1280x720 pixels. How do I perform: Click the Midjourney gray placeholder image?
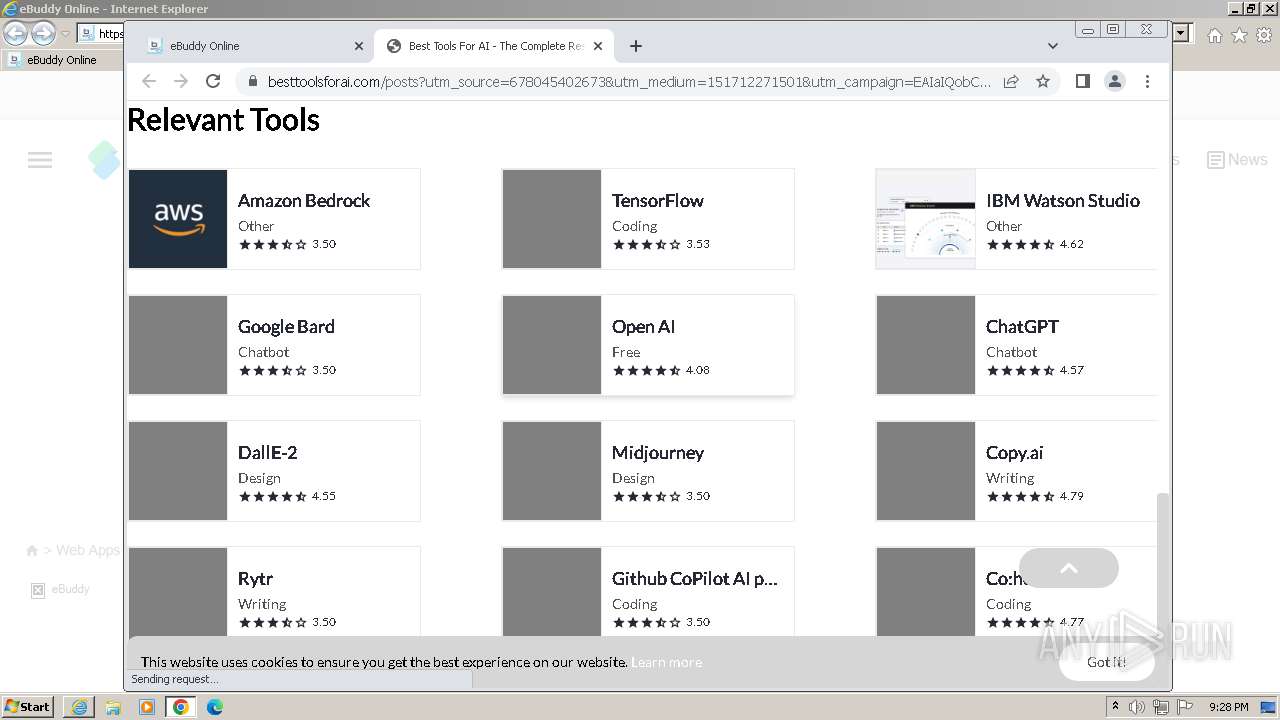[x=552, y=471]
